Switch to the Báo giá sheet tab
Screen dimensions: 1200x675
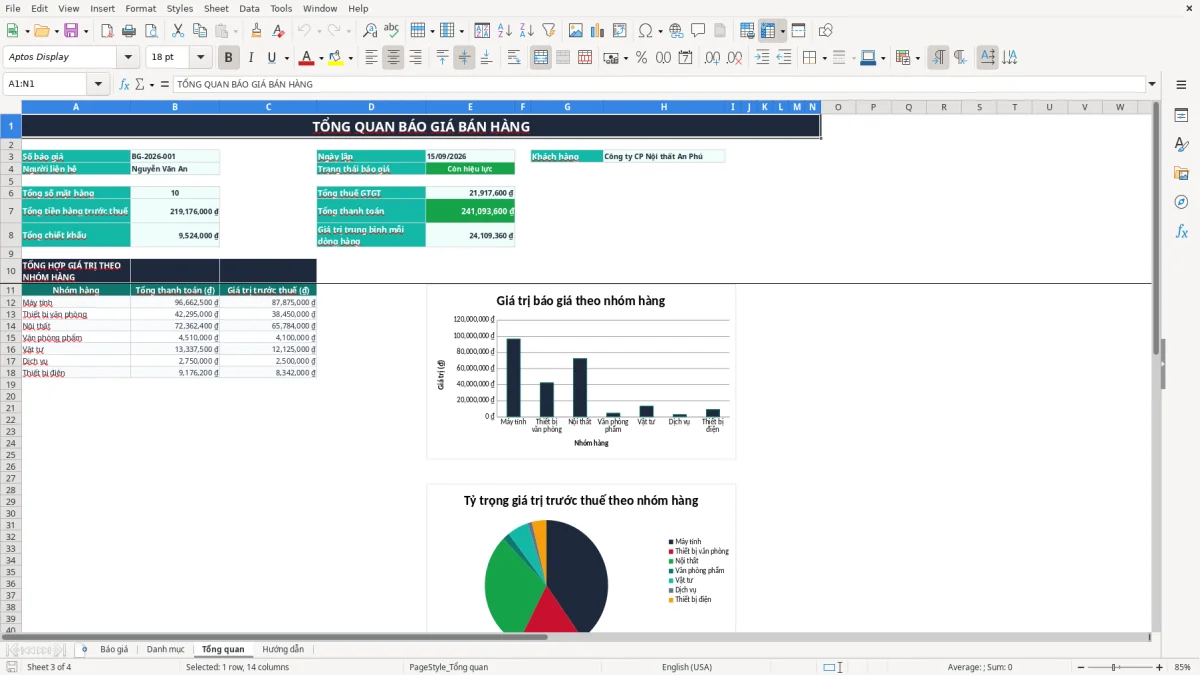tap(114, 649)
